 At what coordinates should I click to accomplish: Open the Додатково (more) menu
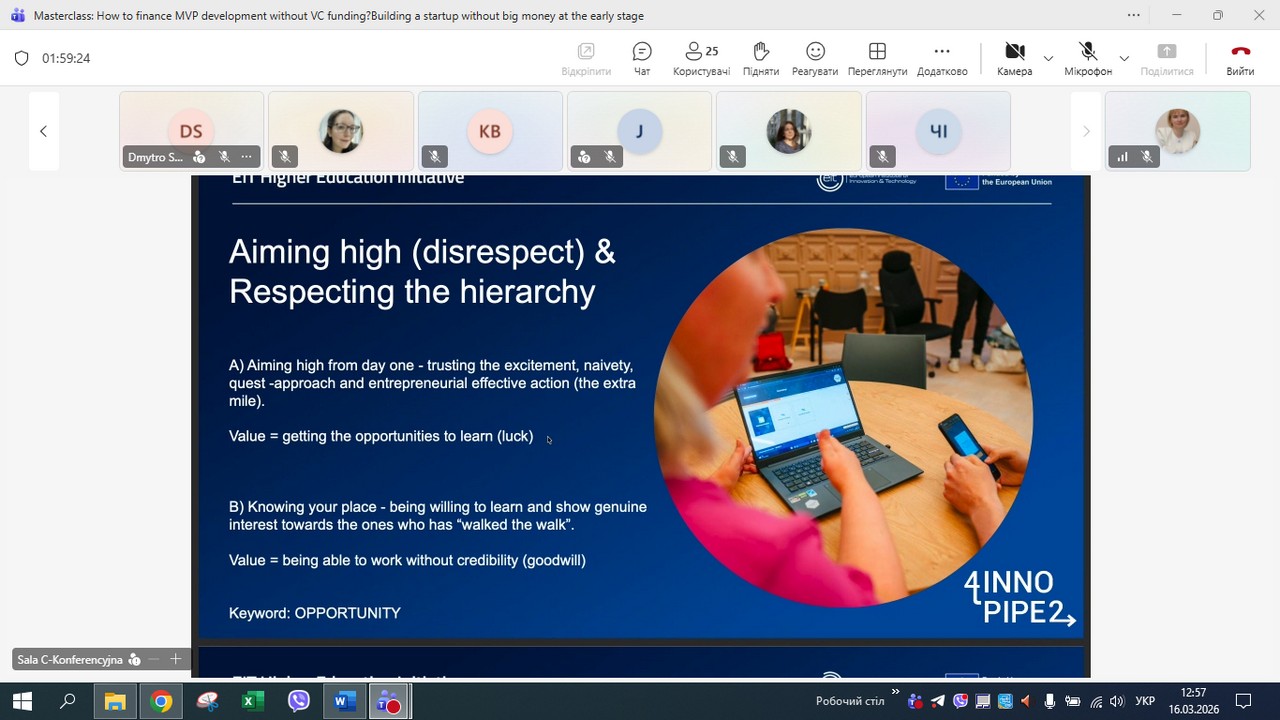tap(941, 58)
